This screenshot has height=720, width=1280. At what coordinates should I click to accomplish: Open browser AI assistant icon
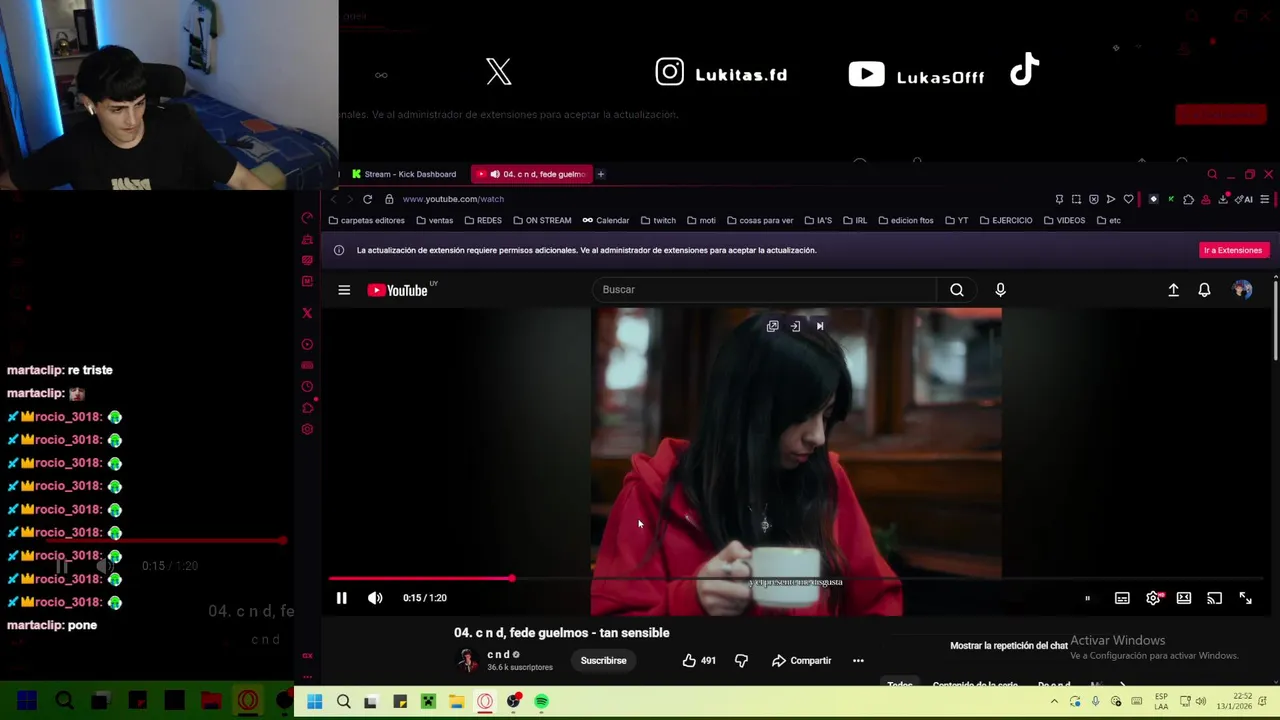tap(1246, 199)
